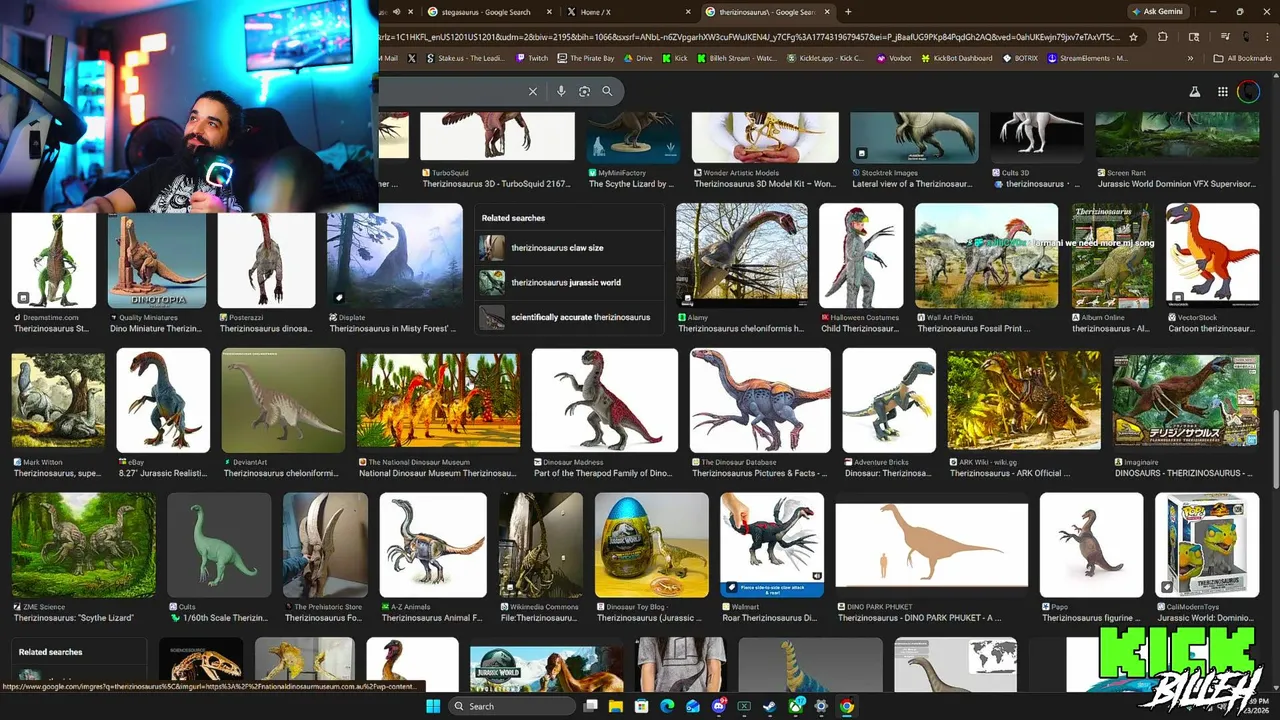1280x720 pixels.
Task: Open the Wall Art Prints fossil print image
Action: [x=986, y=256]
